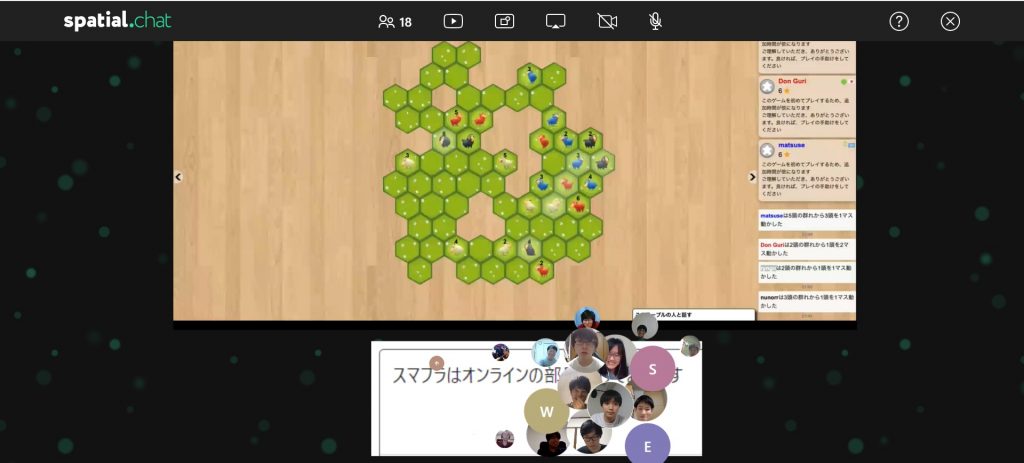Open player Don Guri's name link
The width and height of the screenshot is (1024, 463).
click(x=792, y=81)
